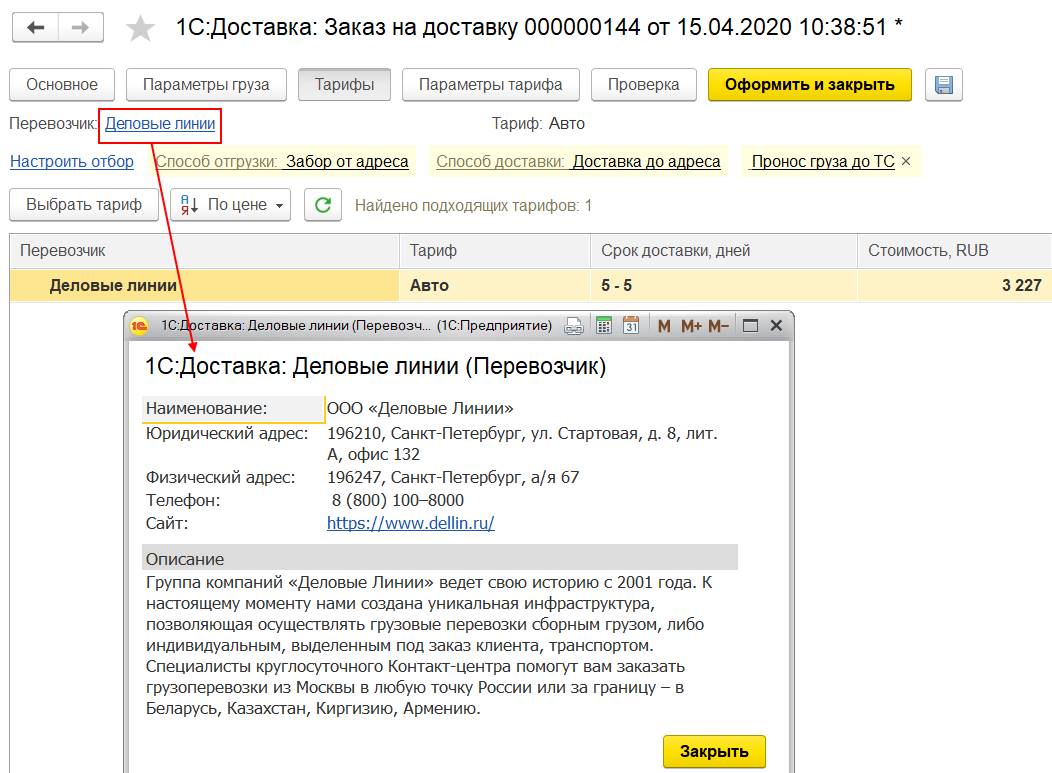Click the 'Пронос груза до ТС' filter link
1052x773 pixels.
(x=823, y=162)
